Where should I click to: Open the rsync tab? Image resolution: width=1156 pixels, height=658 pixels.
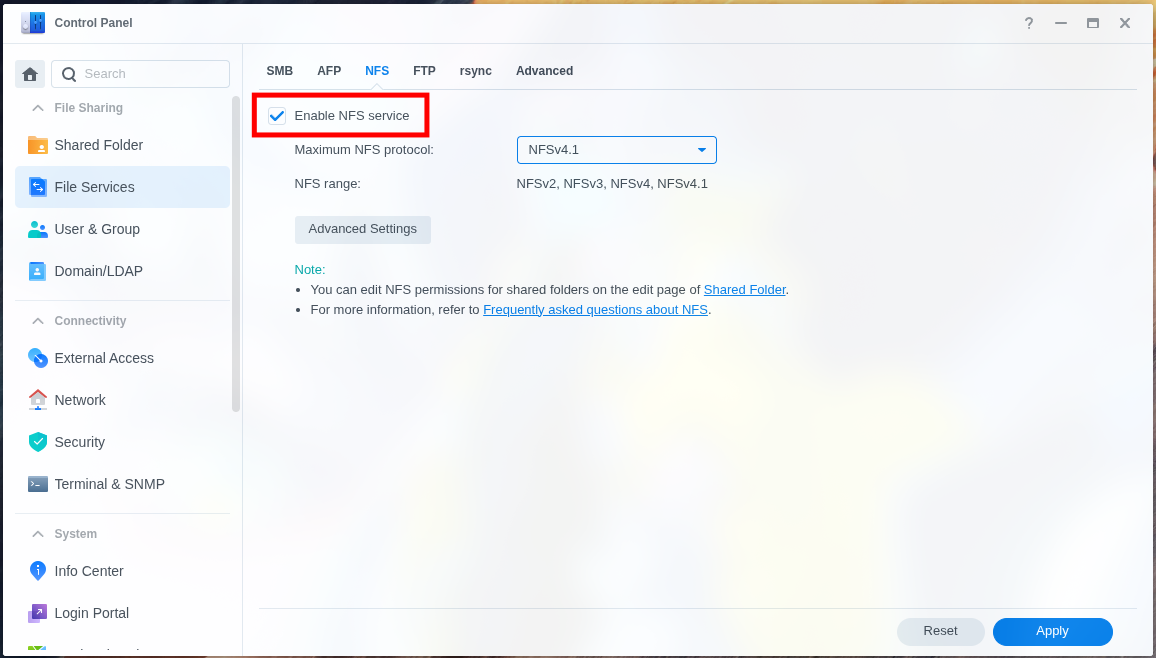pyautogui.click(x=476, y=71)
